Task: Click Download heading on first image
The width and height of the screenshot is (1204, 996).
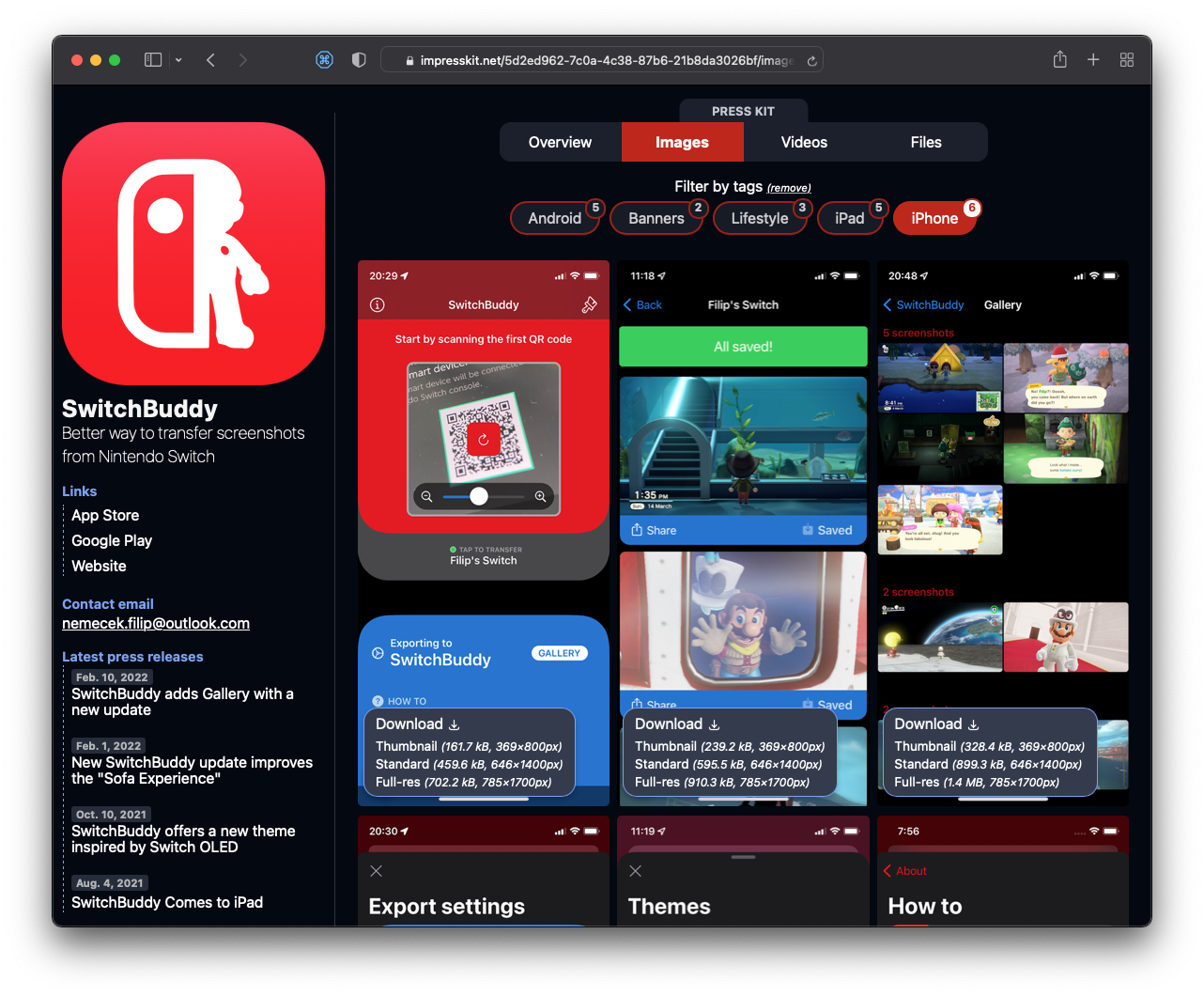Action: [x=418, y=724]
